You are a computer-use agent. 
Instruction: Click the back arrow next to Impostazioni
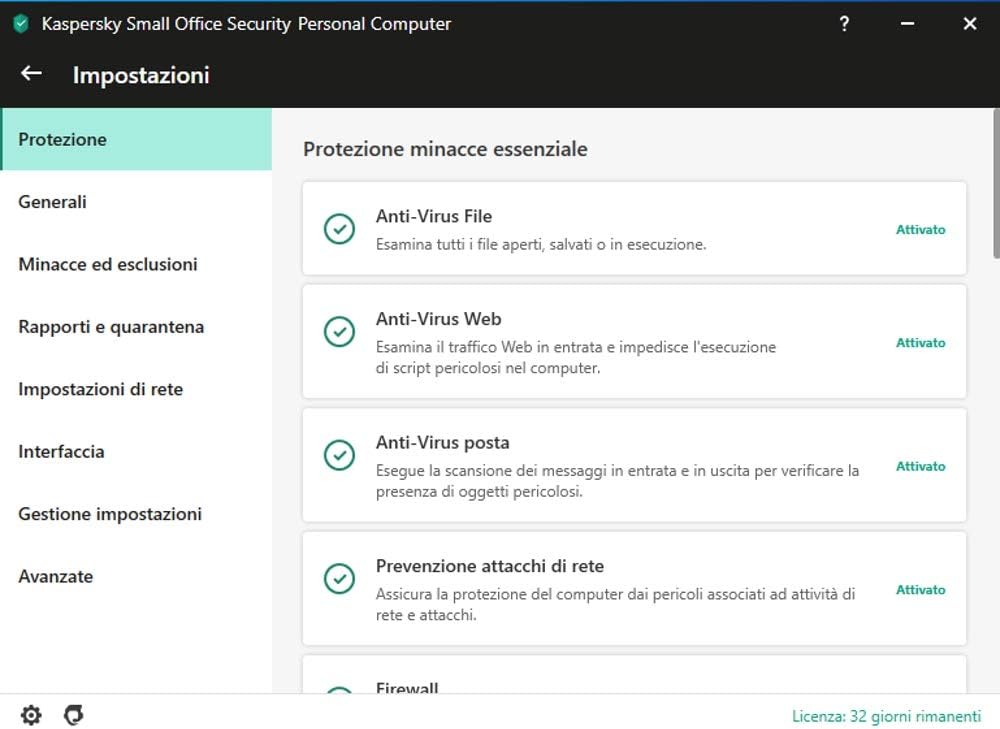pos(31,73)
